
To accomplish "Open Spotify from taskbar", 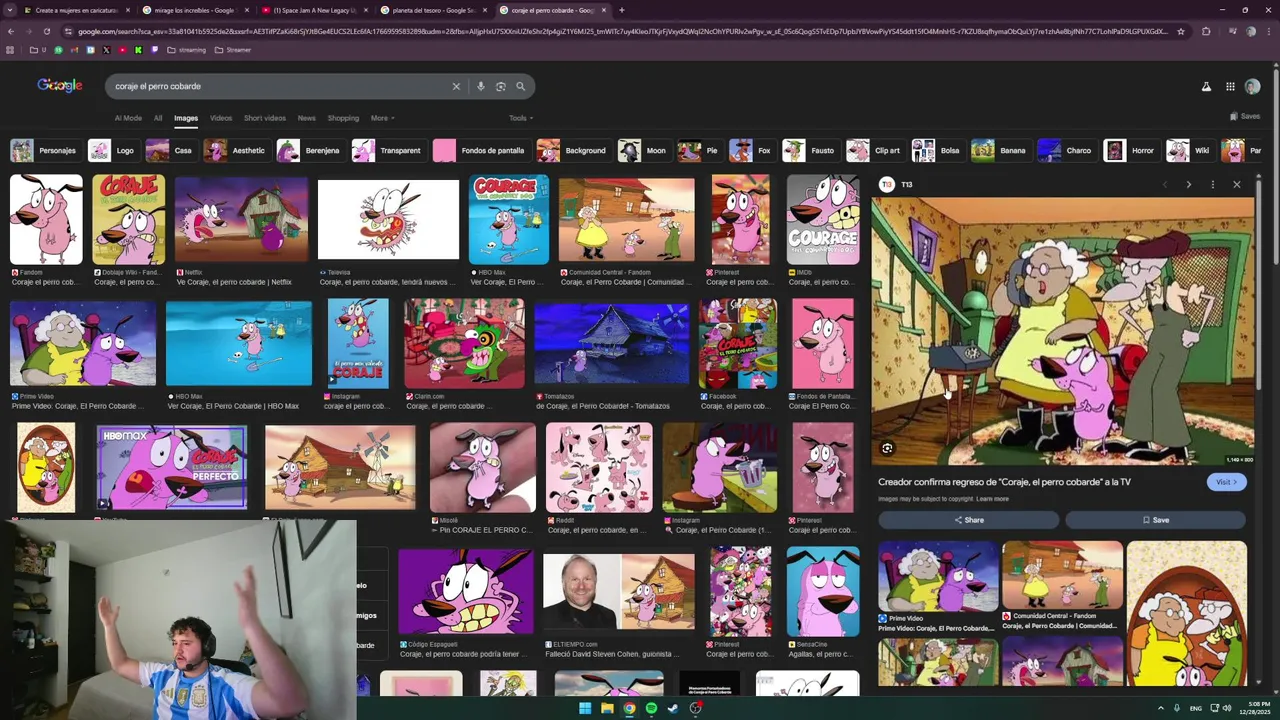I will coord(651,708).
